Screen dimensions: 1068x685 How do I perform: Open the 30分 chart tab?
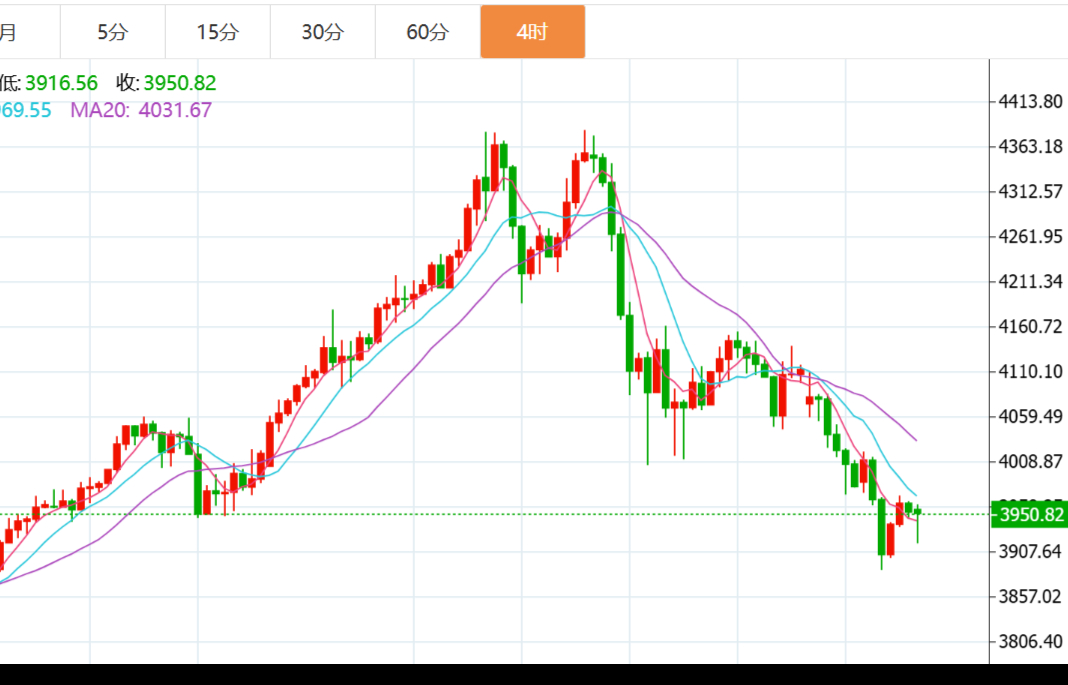322,32
